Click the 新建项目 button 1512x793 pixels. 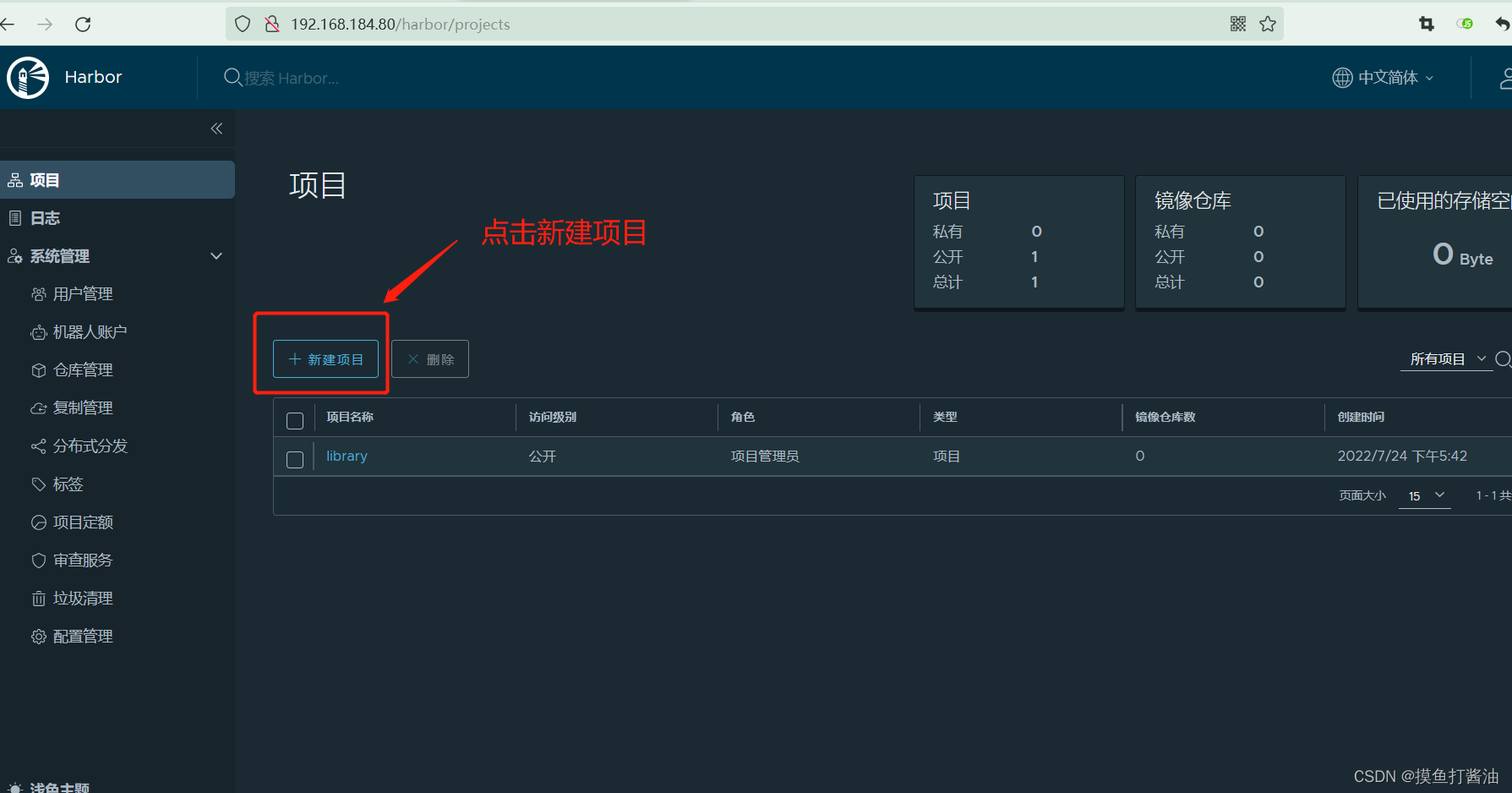325,359
